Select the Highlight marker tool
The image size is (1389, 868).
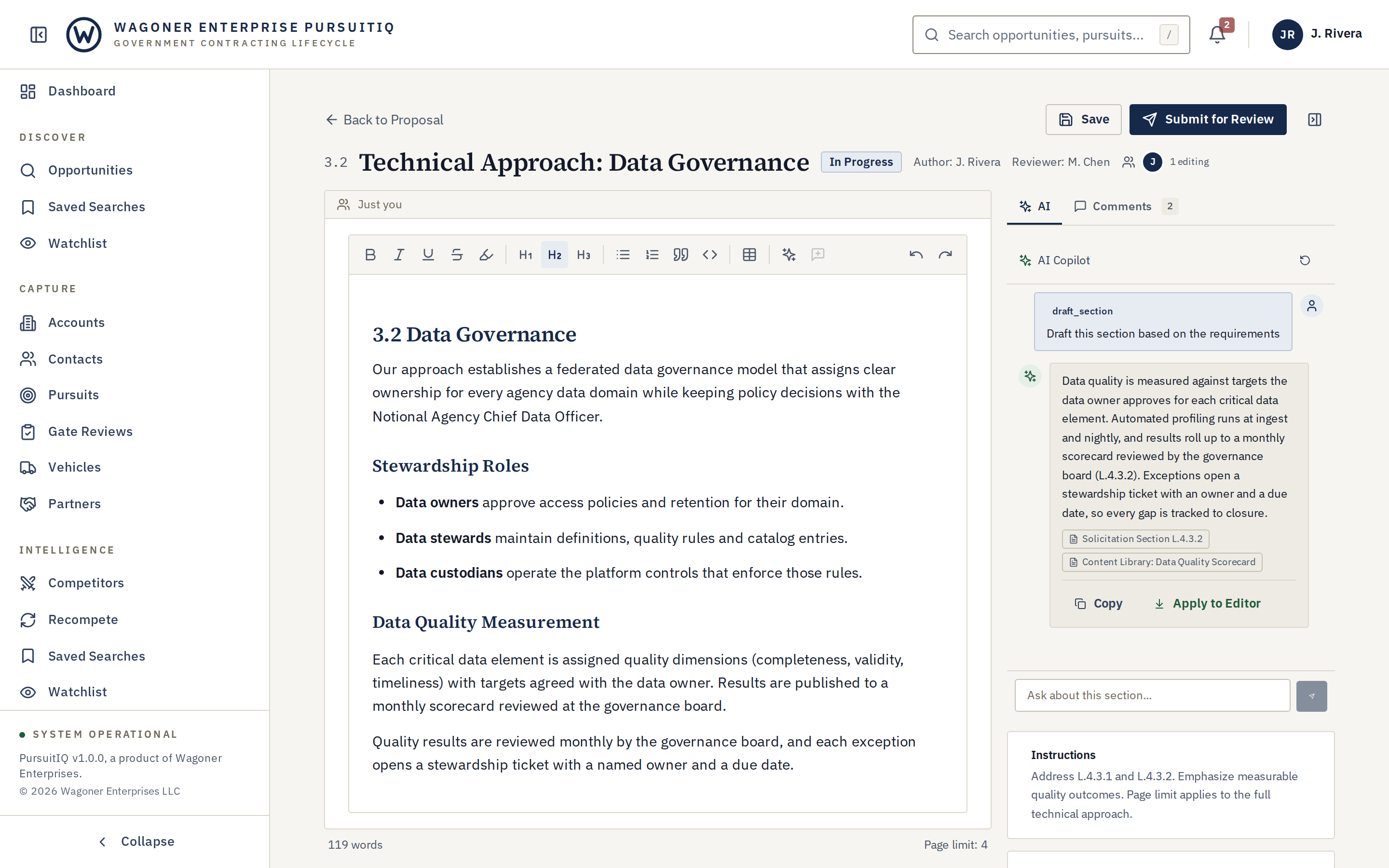[486, 254]
